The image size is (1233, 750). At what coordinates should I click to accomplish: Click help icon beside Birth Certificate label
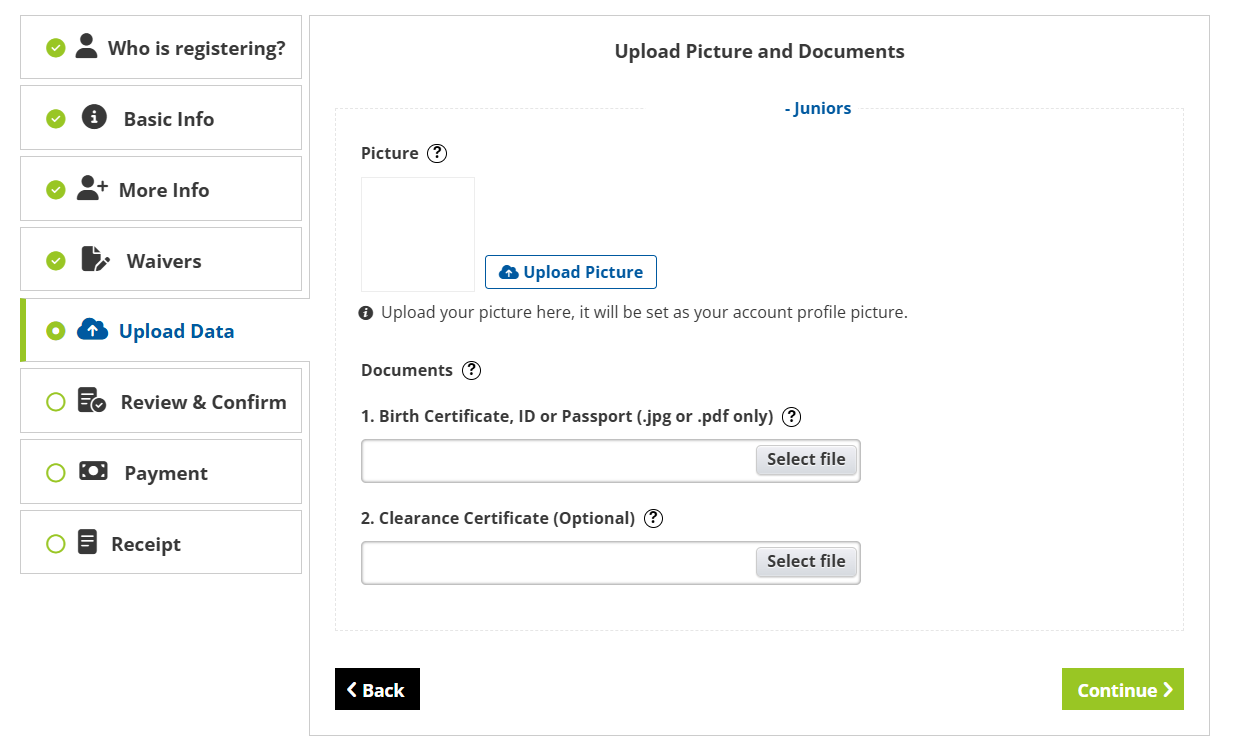click(x=792, y=417)
